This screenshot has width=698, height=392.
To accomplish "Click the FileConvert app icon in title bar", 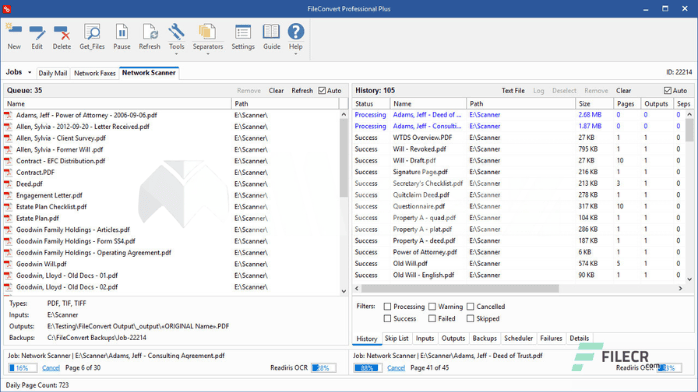I will point(7,9).
